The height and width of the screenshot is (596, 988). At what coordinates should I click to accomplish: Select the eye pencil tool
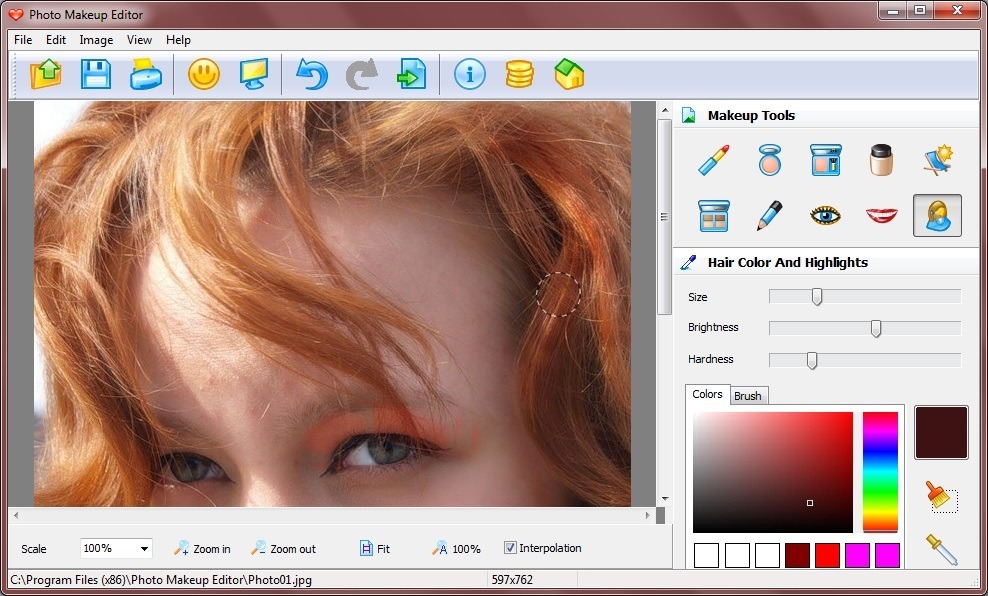(x=769, y=215)
